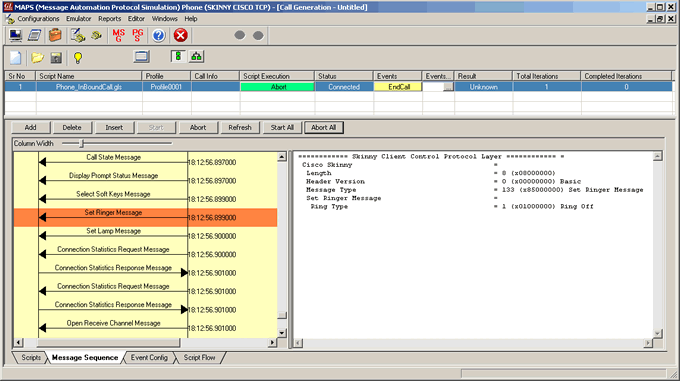Open help with the blue question mark

pos(158,35)
